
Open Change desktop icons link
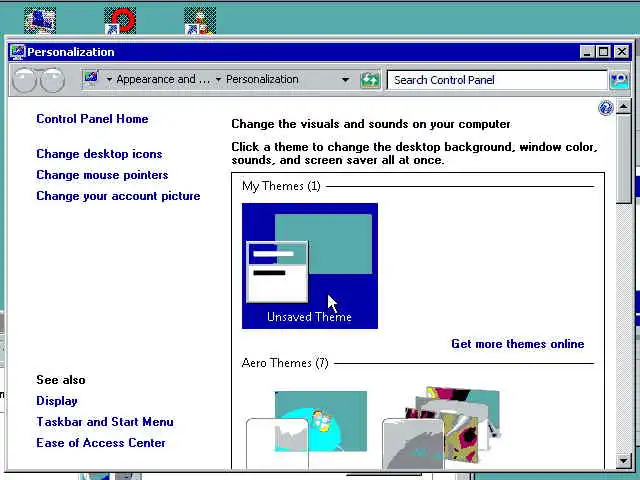pyautogui.click(x=99, y=154)
